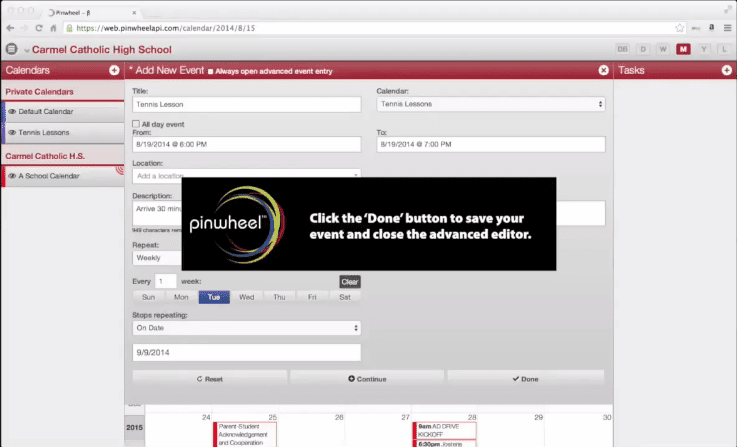737x447 pixels.
Task: Open the Calendar dropdown showing Tennis Lessons
Action: (x=491, y=104)
